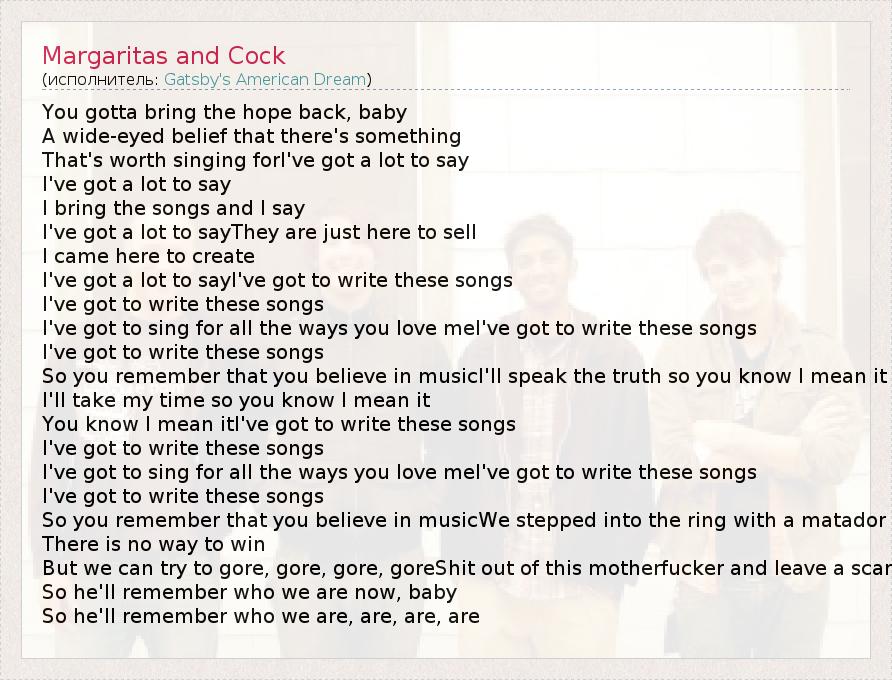Select the lyric 'There is no way to win'
This screenshot has width=892, height=680.
click(x=153, y=544)
